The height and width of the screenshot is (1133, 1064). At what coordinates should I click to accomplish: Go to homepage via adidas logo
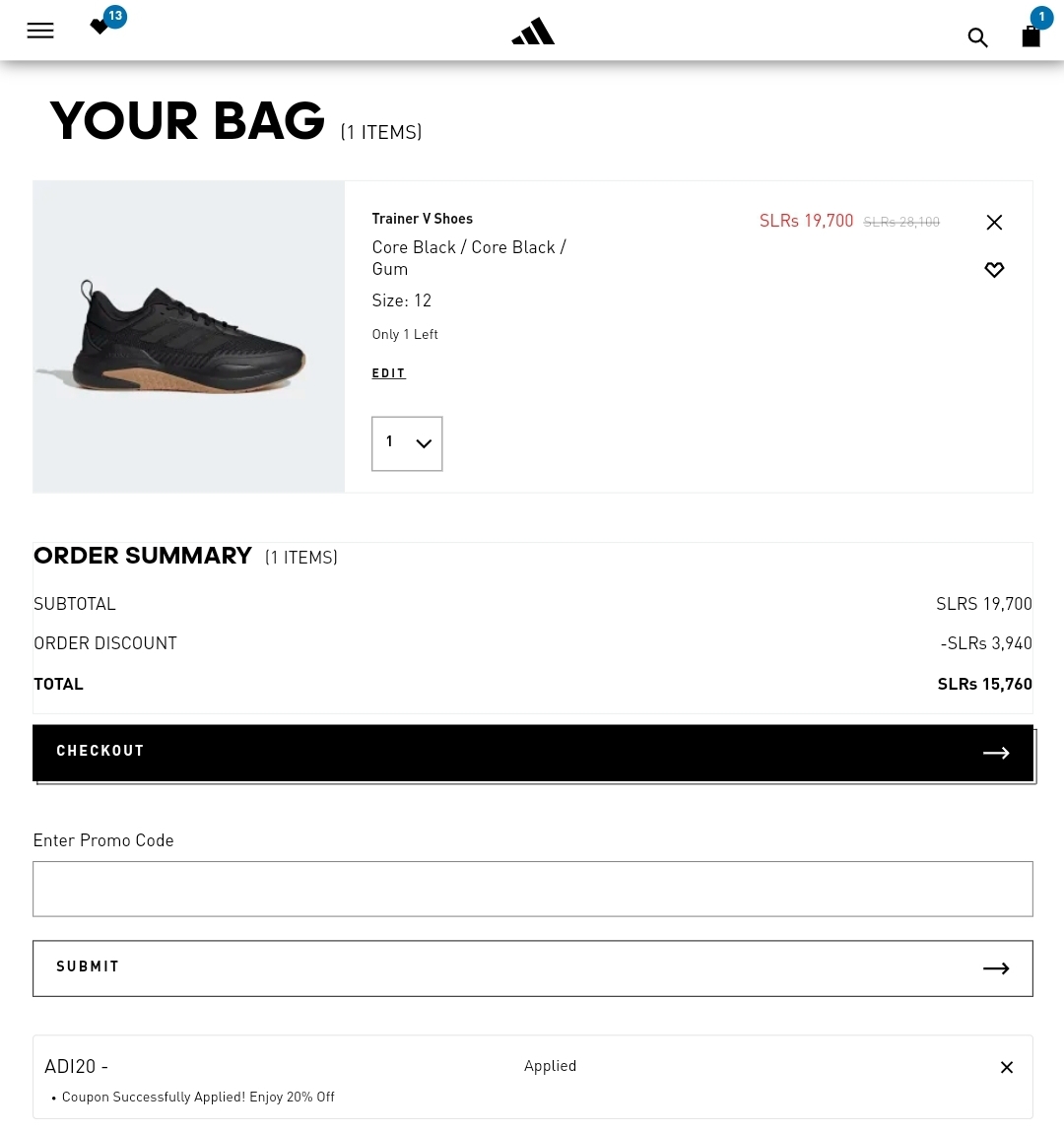click(x=533, y=32)
